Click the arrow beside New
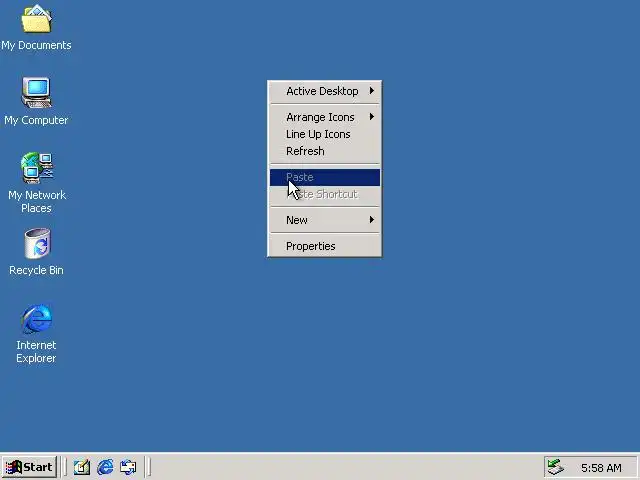Viewport: 640px width, 480px height. click(x=371, y=220)
